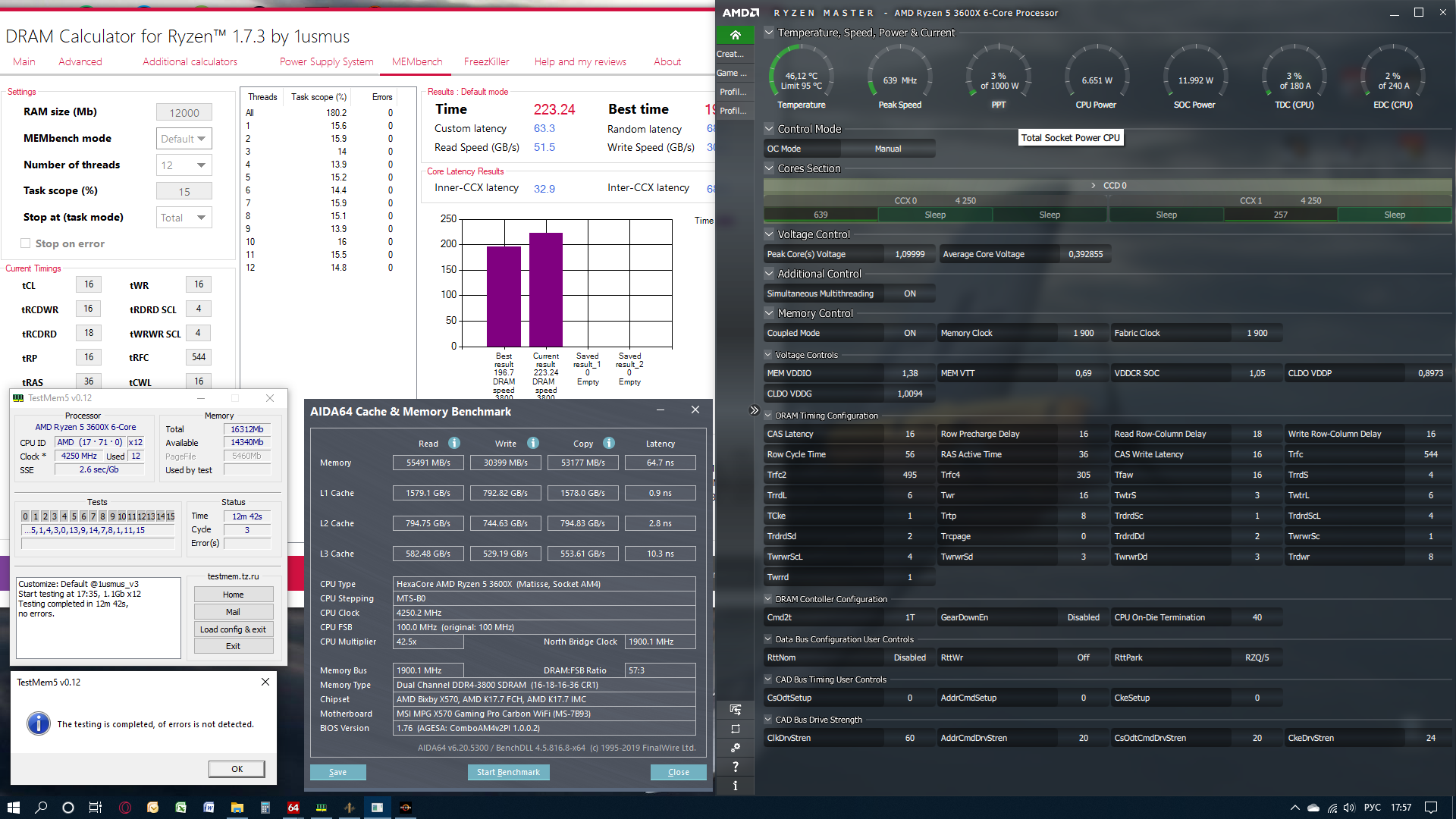Toggle Simultaneous Multithreading ON switch

click(909, 293)
